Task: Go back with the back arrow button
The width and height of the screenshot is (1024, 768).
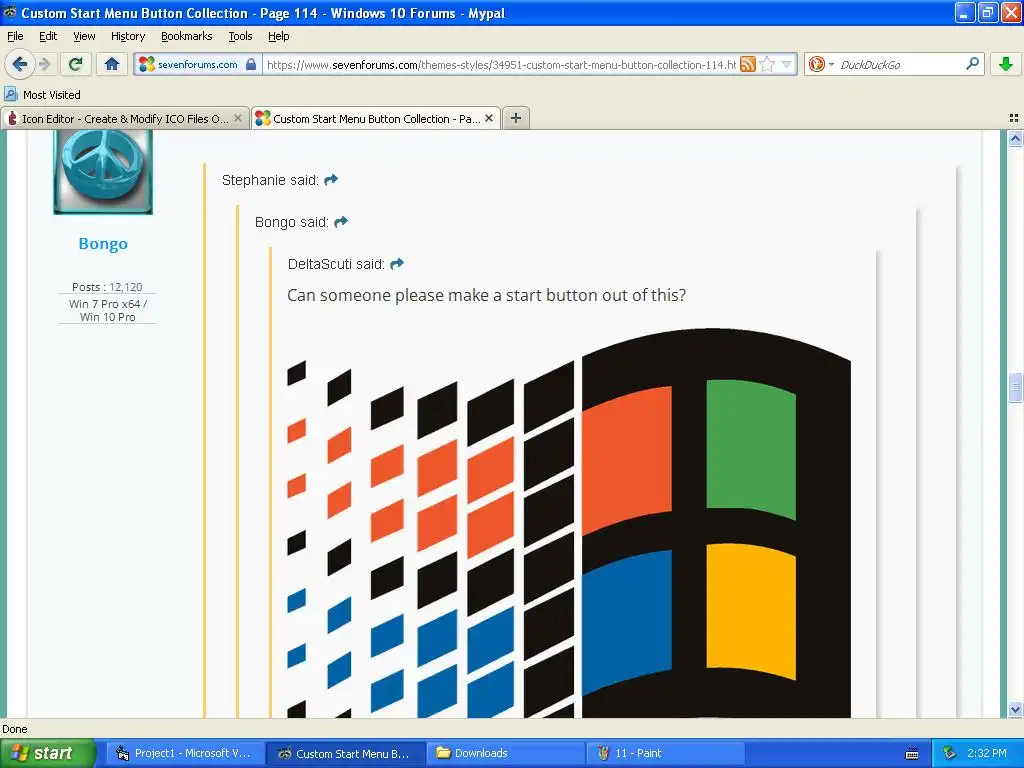Action: 19,64
